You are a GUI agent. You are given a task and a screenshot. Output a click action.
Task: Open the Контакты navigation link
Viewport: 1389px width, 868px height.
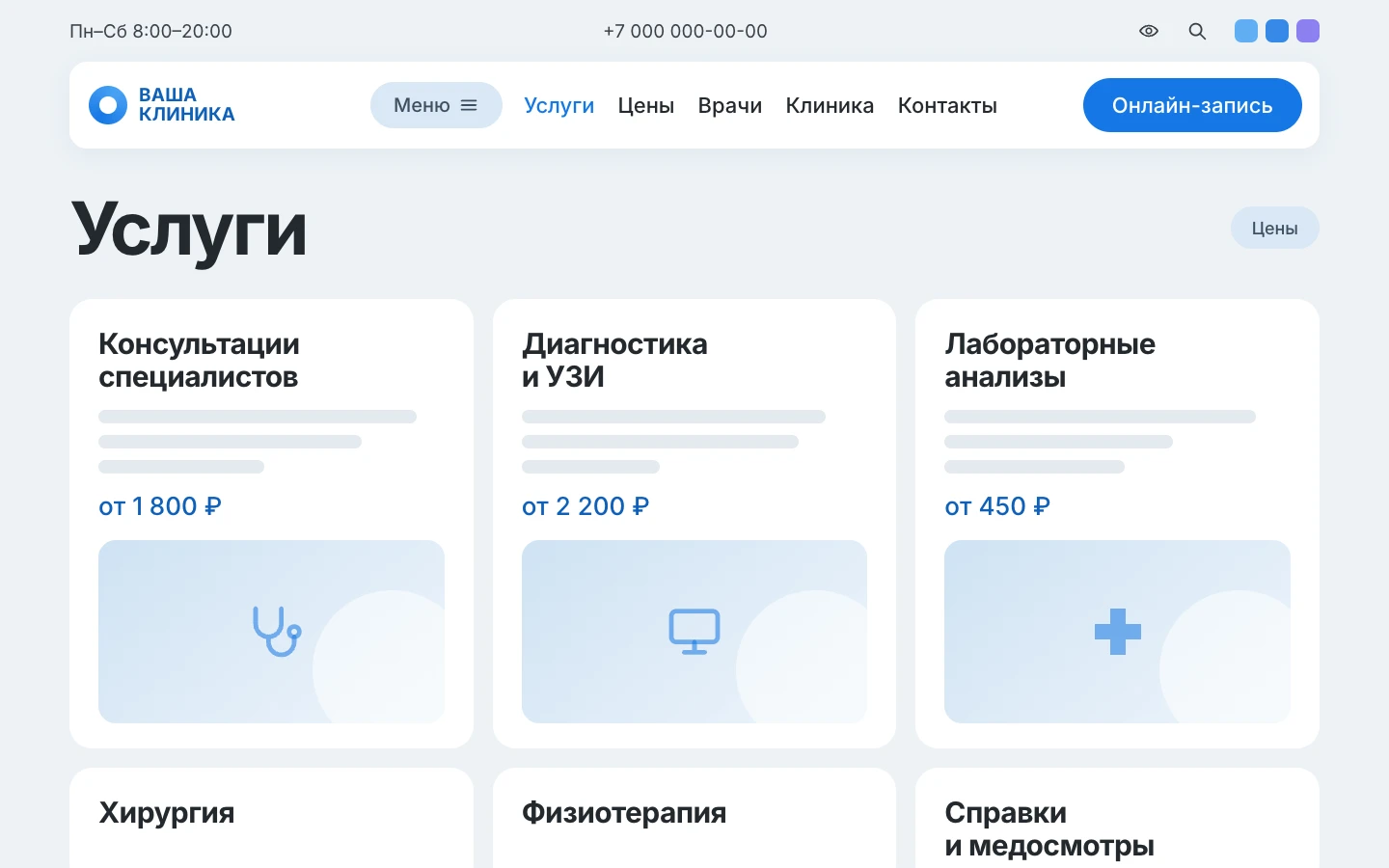[947, 105]
